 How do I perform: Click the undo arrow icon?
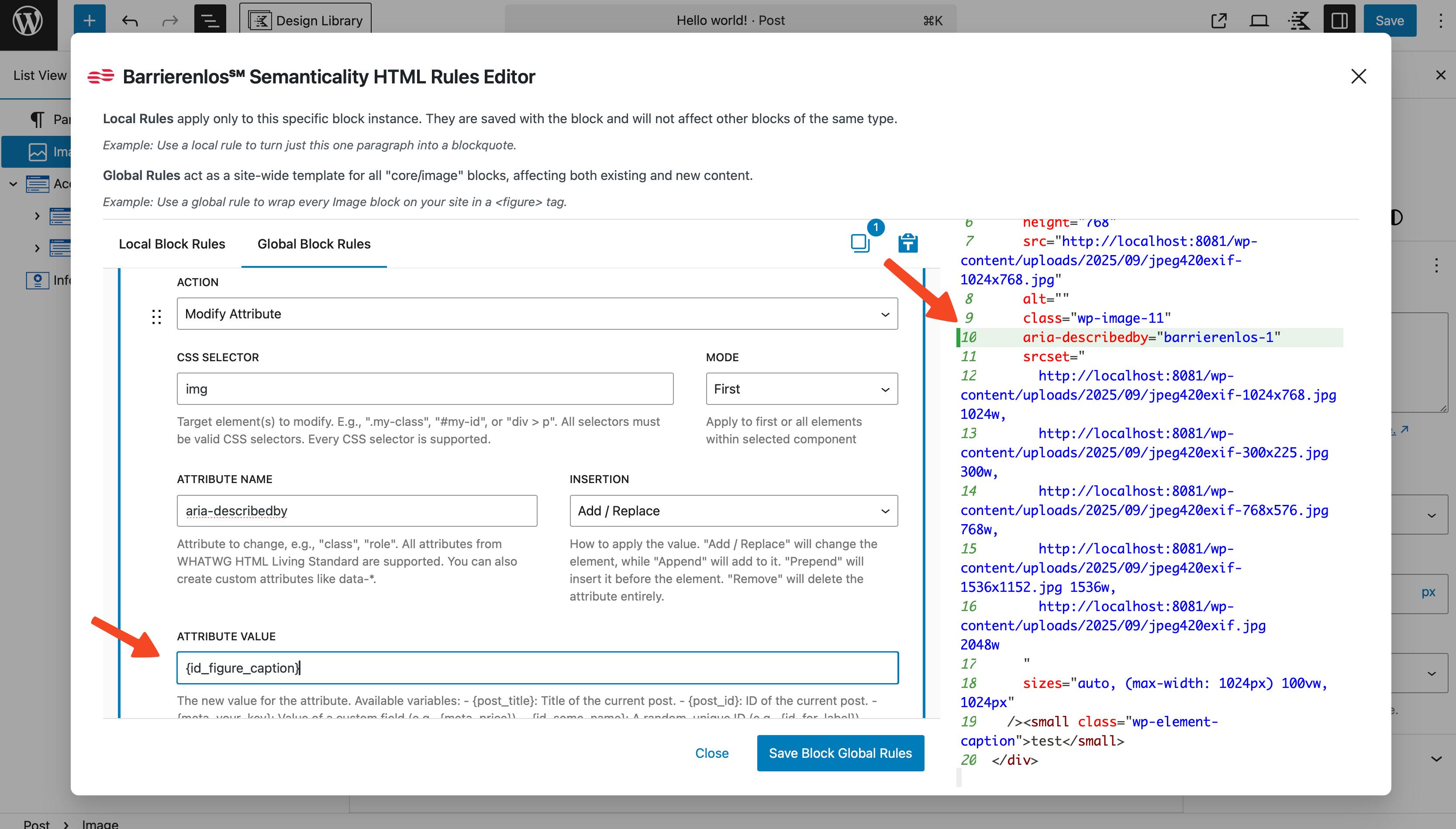click(x=130, y=21)
